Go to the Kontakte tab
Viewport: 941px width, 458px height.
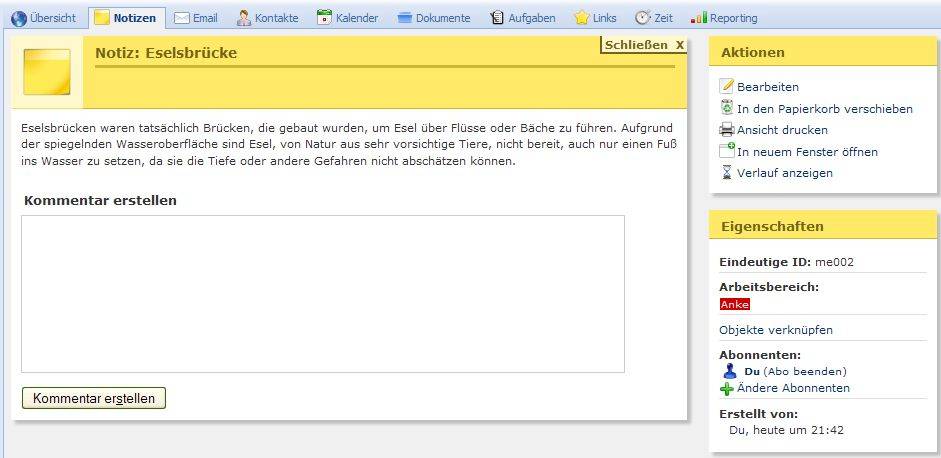267,18
